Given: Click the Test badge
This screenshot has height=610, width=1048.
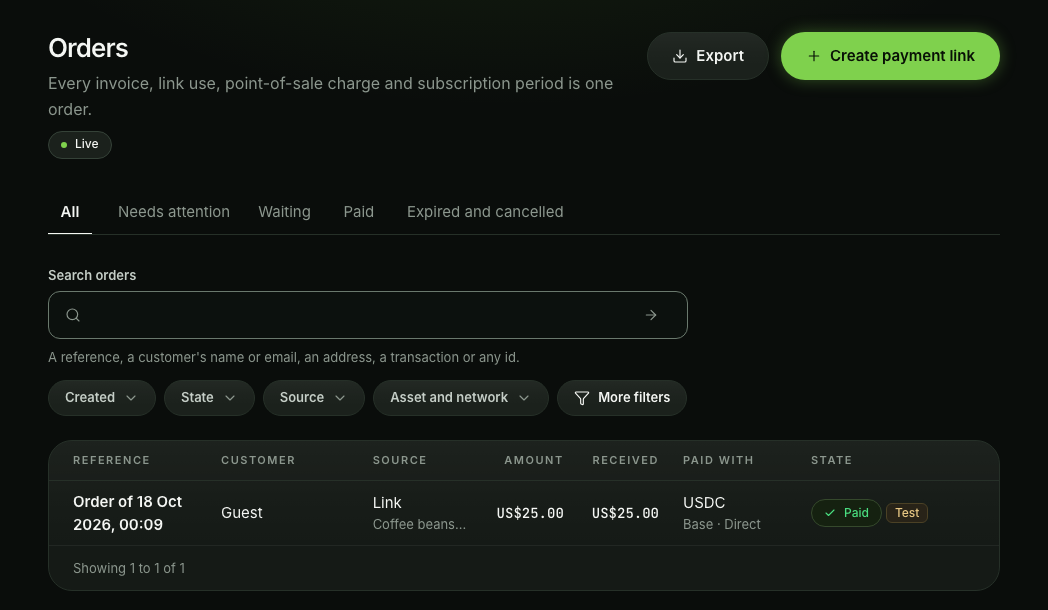Looking at the screenshot, I should point(907,513).
